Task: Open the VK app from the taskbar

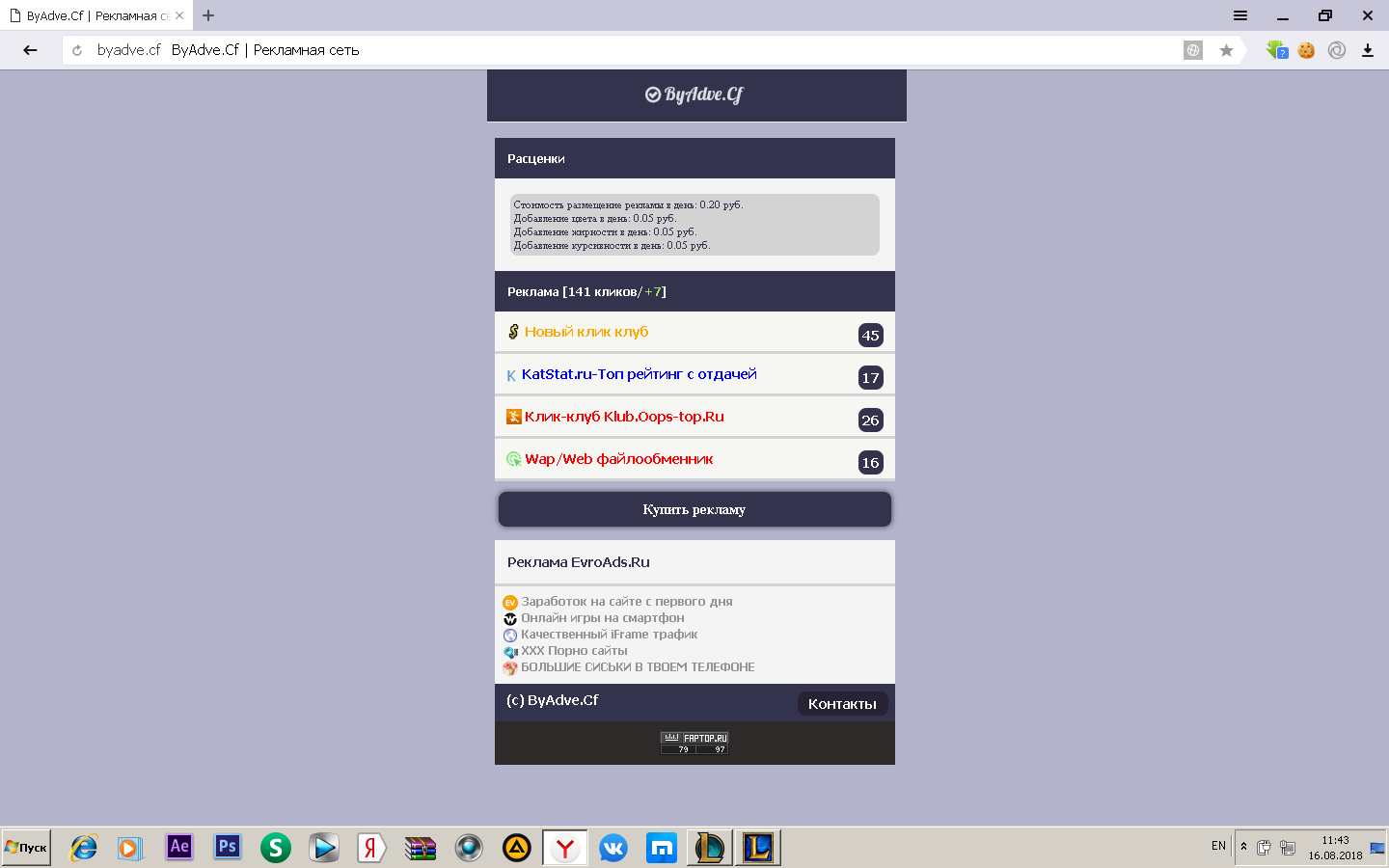Action: click(x=613, y=848)
